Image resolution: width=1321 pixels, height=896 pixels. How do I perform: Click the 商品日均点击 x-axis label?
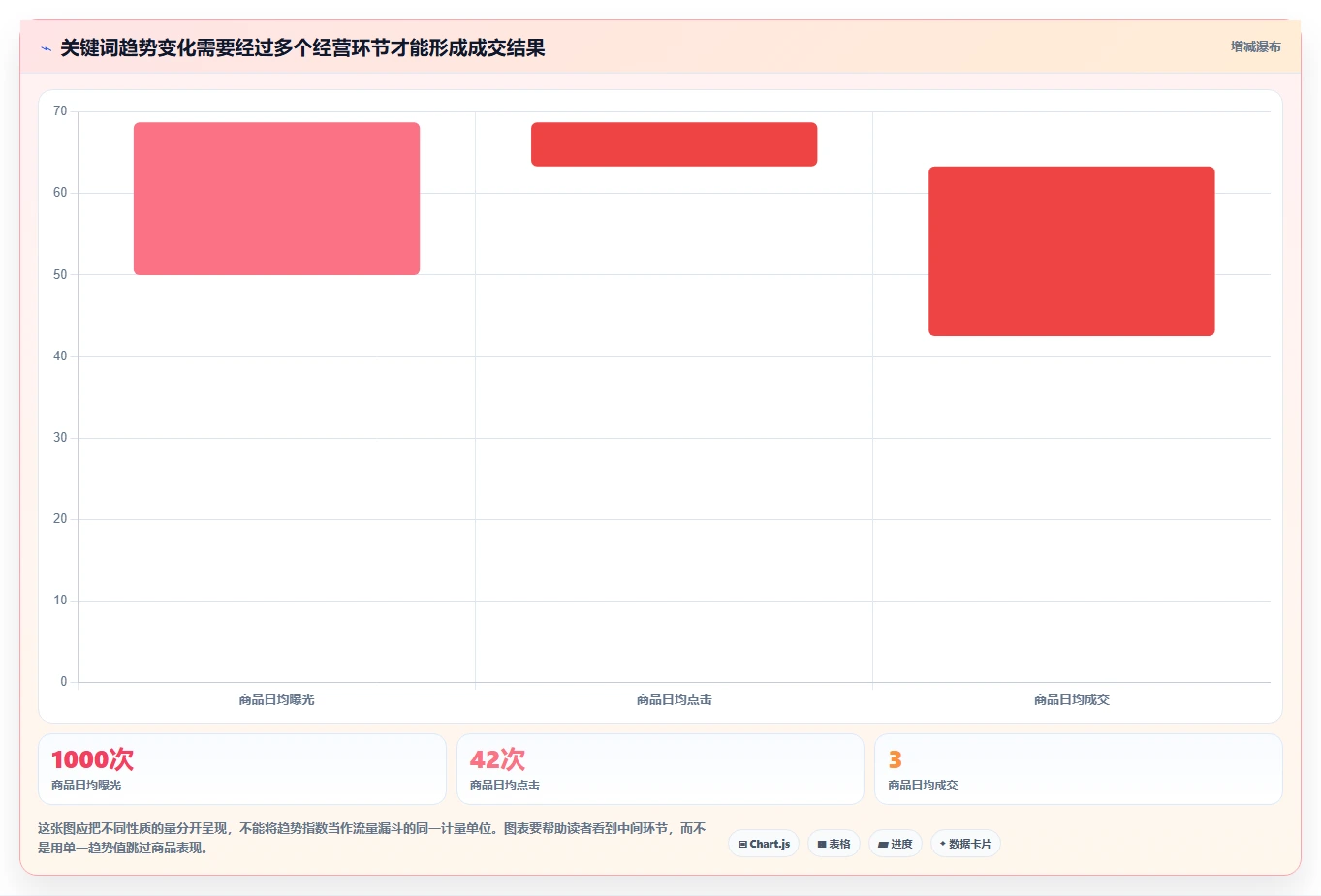click(674, 699)
